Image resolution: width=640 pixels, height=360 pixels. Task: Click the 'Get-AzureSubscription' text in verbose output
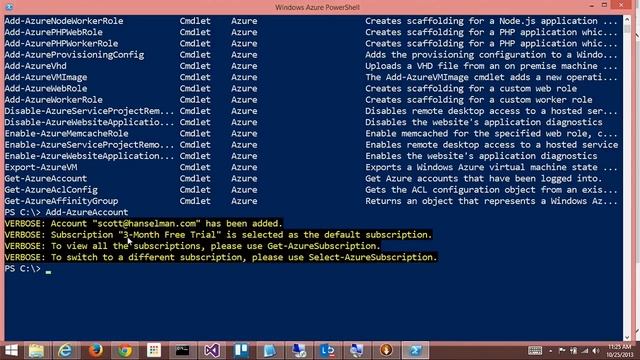click(x=321, y=246)
